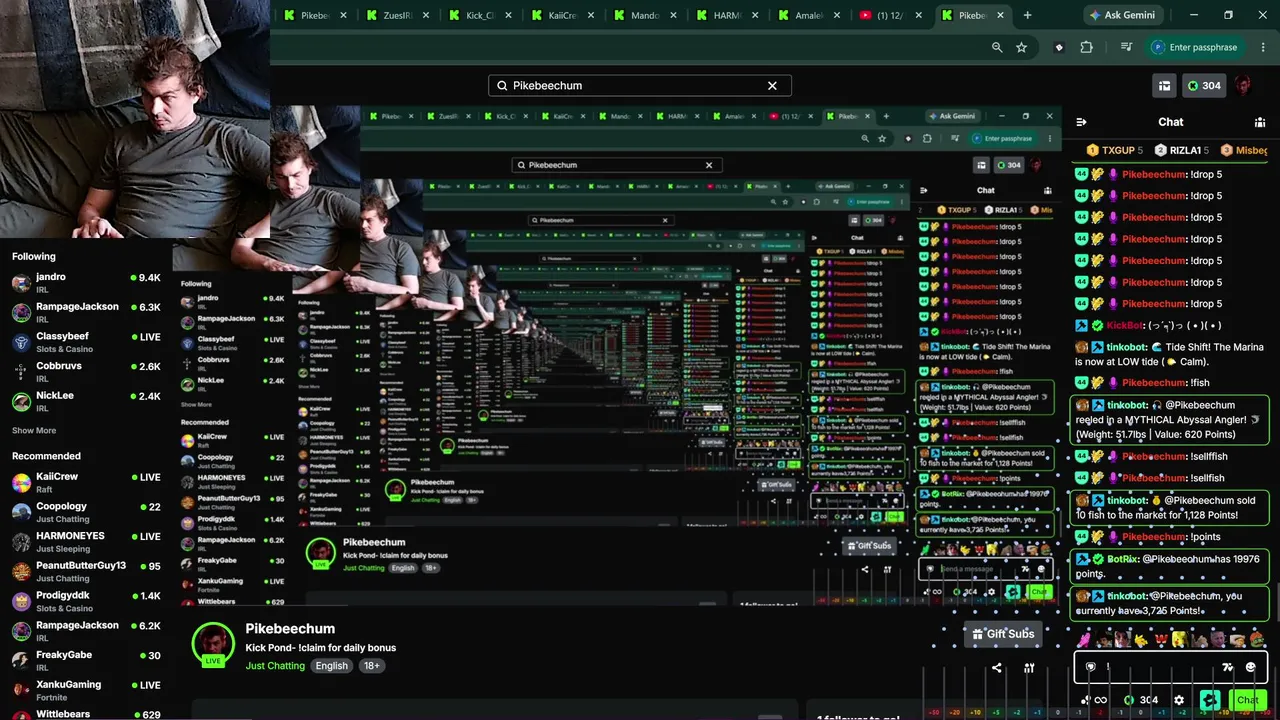Viewport: 1280px width, 720px height.
Task: Clear the Pikebeechum search with the X
Action: pyautogui.click(x=772, y=85)
